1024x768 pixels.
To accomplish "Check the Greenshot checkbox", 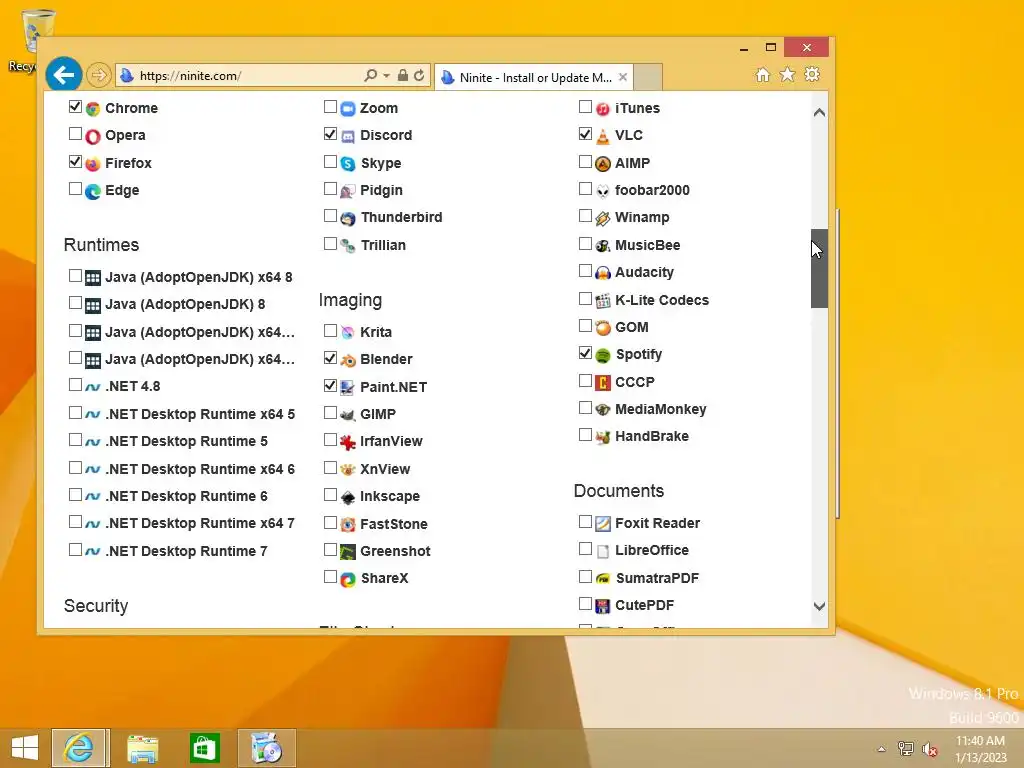I will click(x=330, y=550).
